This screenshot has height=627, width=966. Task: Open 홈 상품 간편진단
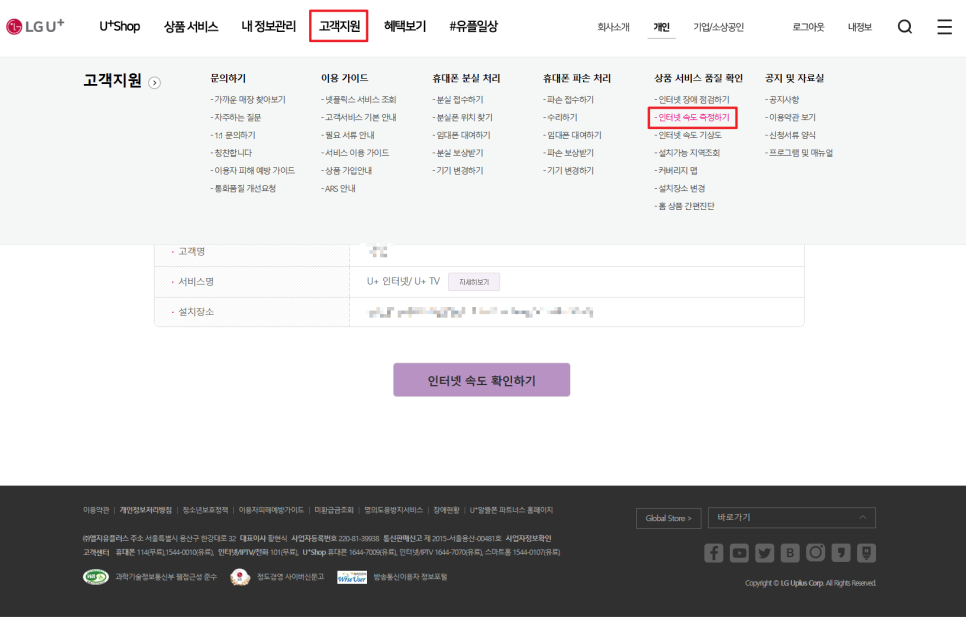tap(684, 206)
